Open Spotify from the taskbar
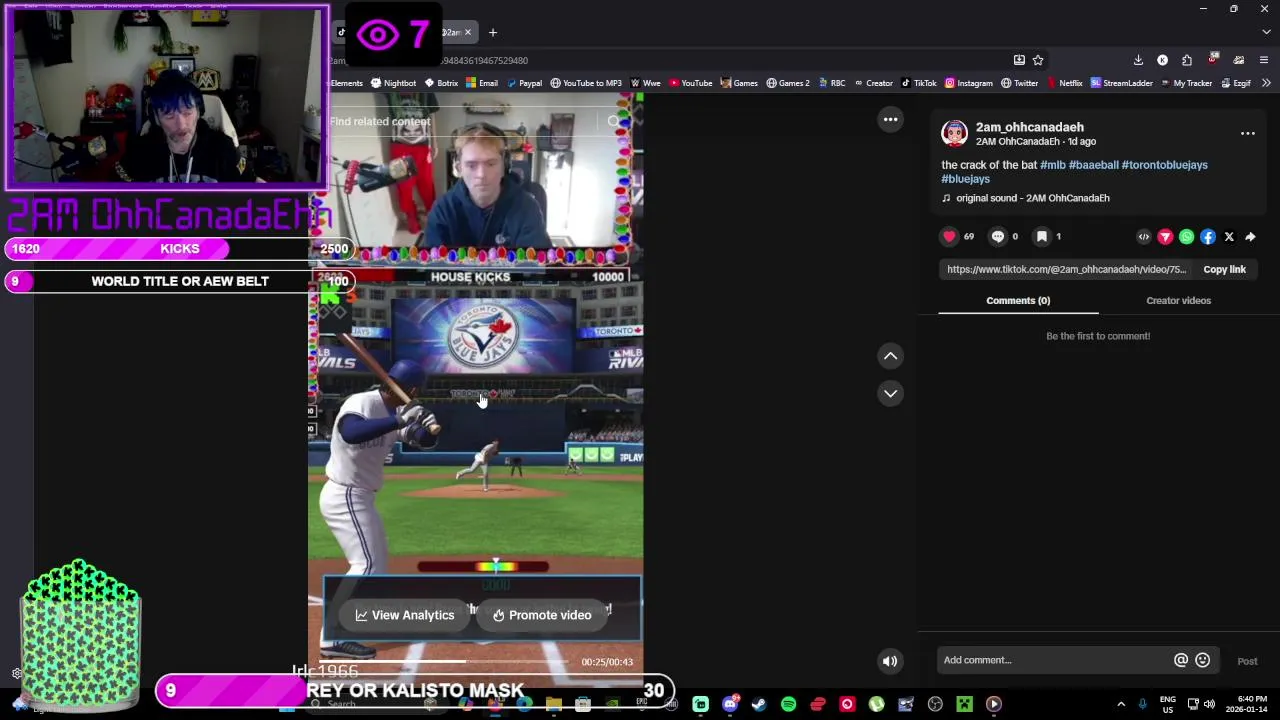 coord(788,704)
